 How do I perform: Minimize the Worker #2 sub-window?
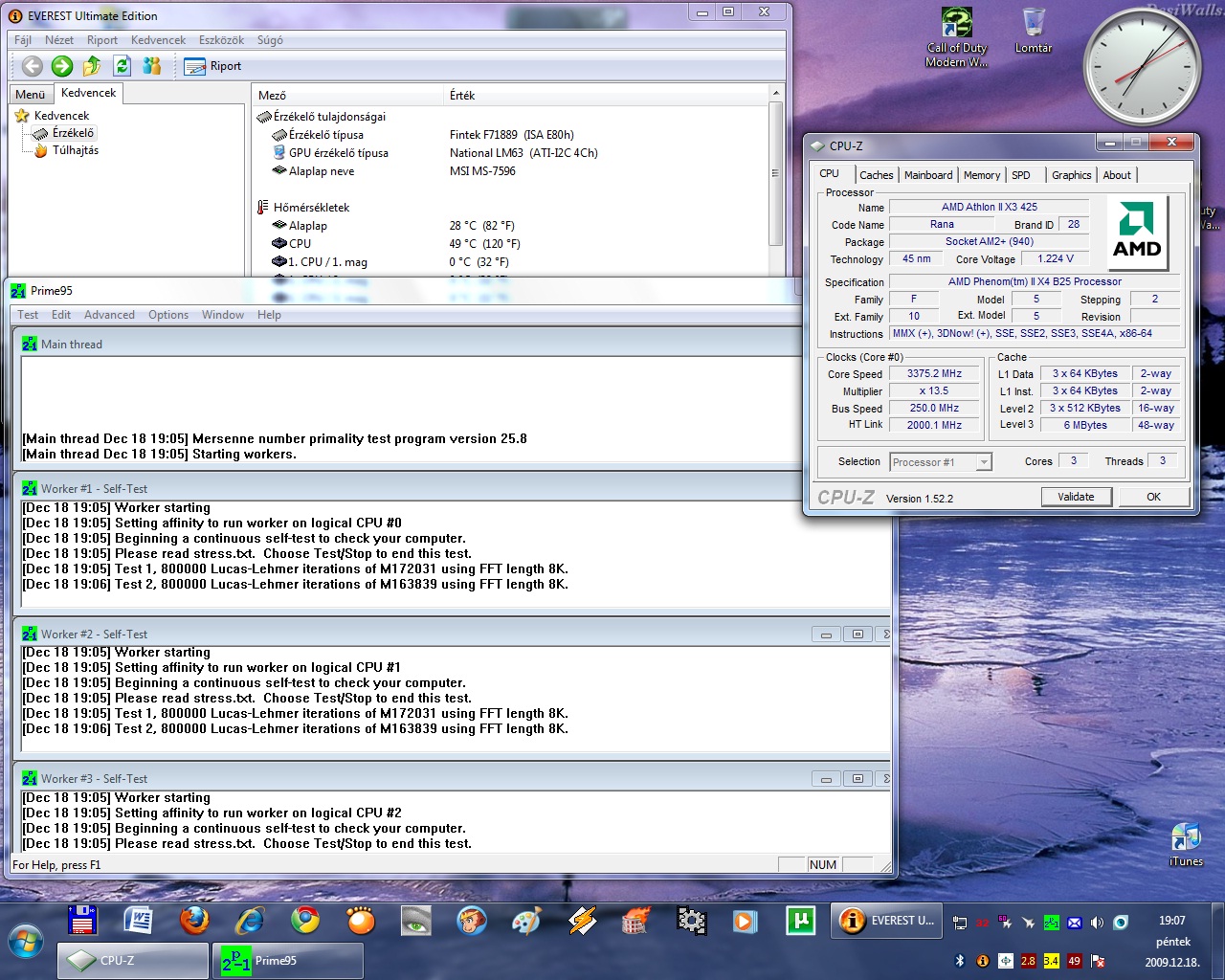[826, 634]
